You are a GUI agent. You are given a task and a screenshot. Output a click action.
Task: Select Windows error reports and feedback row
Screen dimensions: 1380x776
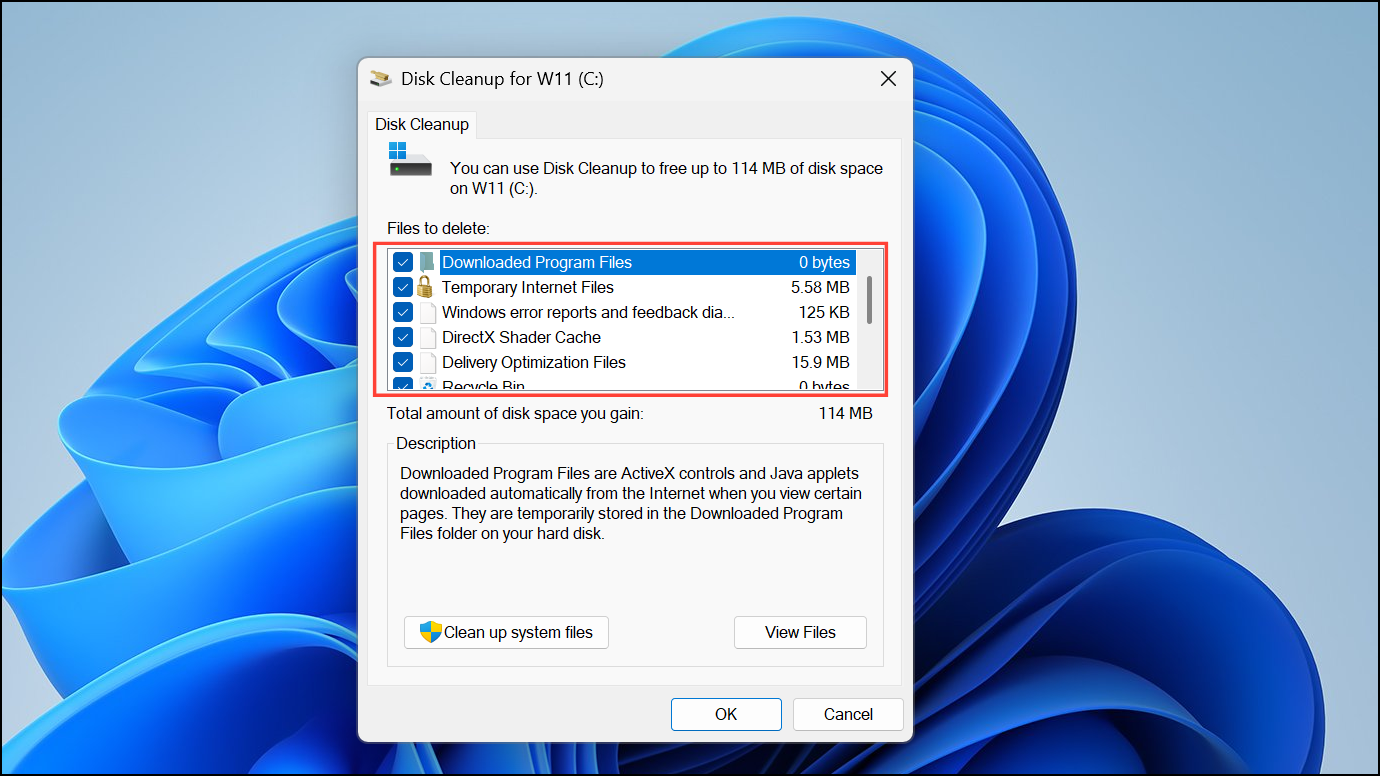tap(624, 312)
